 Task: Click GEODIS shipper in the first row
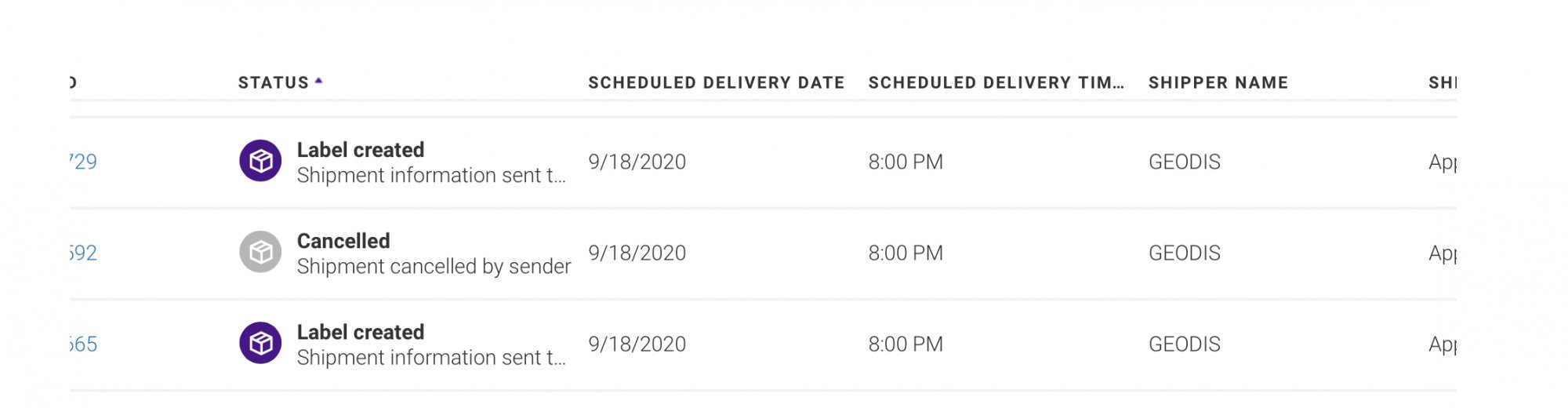[1185, 162]
